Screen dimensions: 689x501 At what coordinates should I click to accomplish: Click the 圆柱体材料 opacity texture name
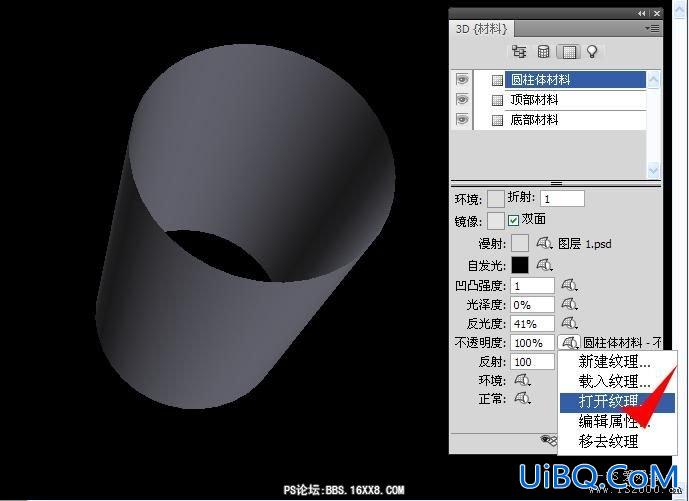coord(622,342)
